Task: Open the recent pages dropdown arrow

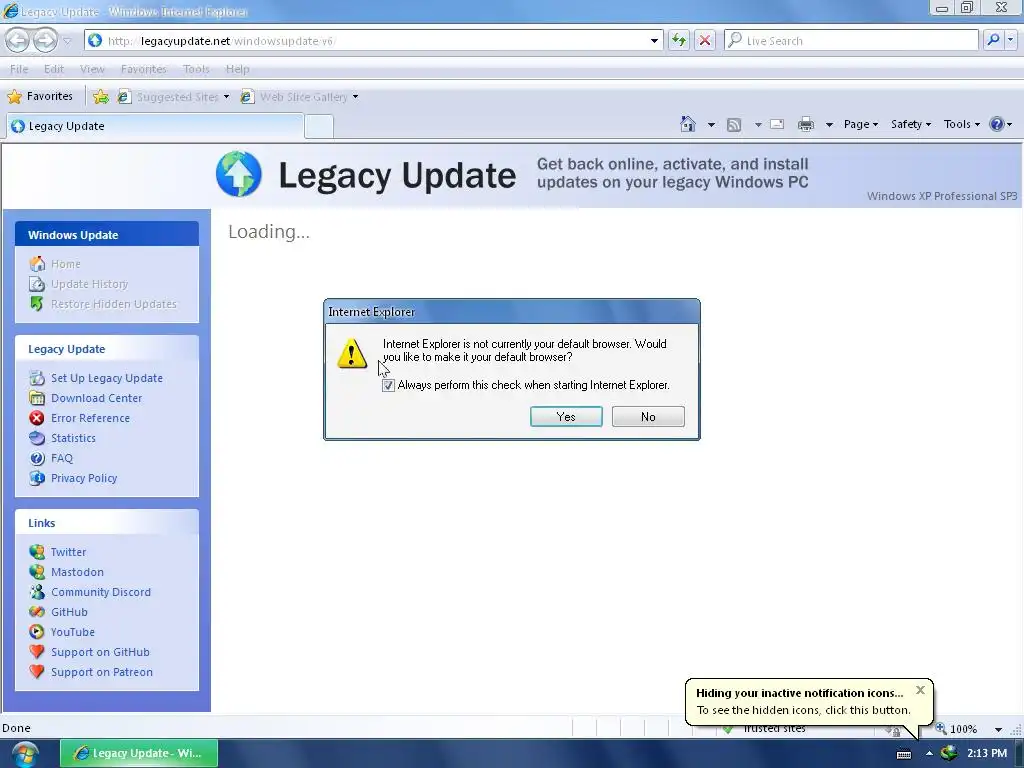Action: pos(67,41)
